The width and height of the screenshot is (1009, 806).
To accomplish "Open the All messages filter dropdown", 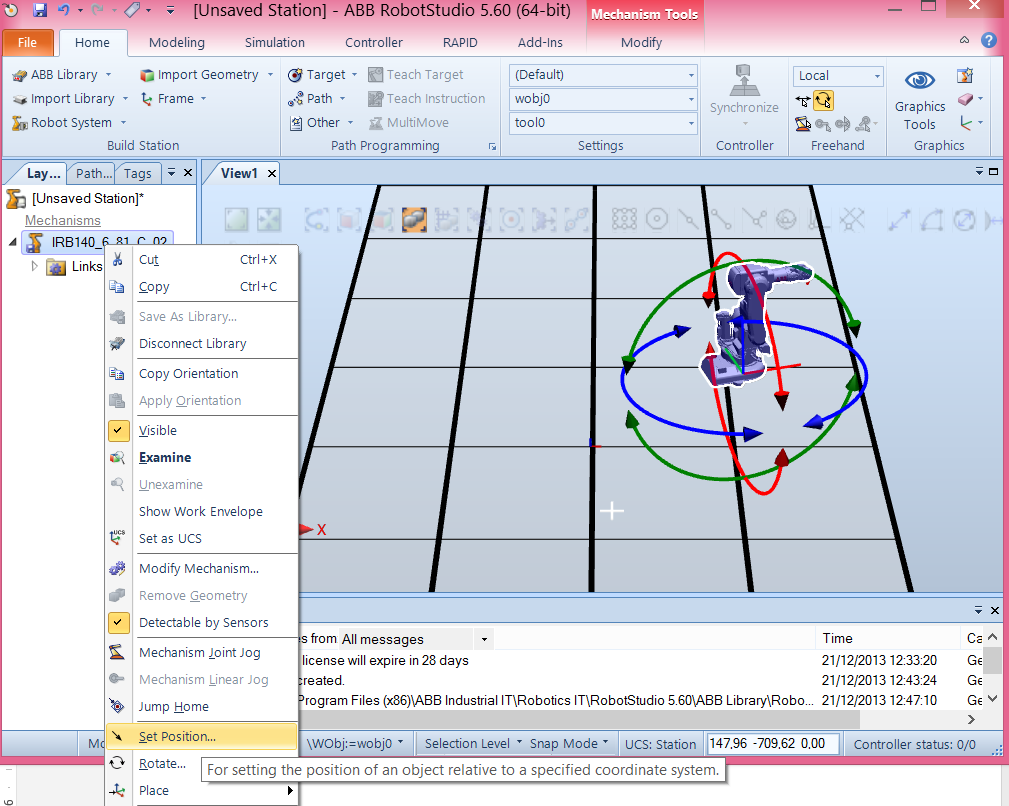I will [484, 639].
